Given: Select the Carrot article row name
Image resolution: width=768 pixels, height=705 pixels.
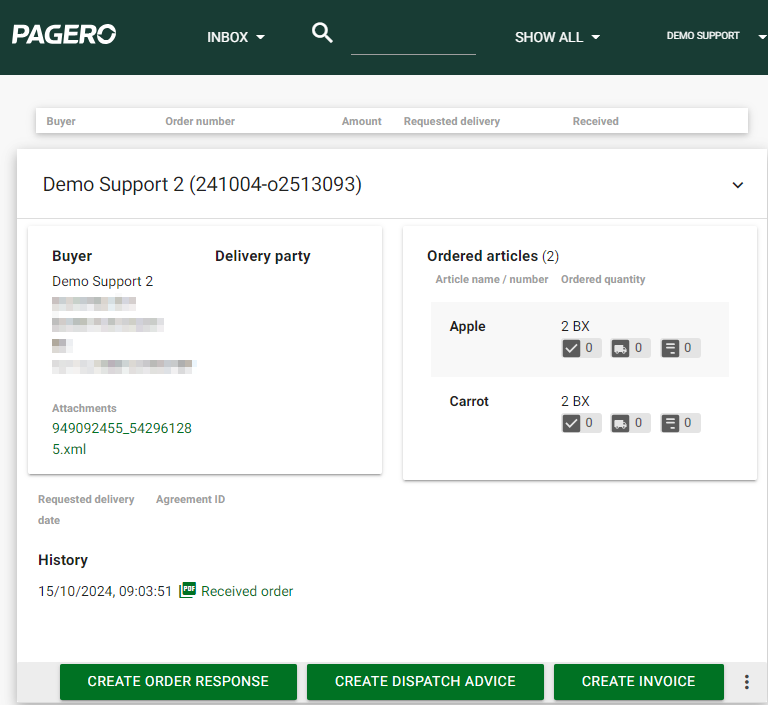Looking at the screenshot, I should 469,401.
